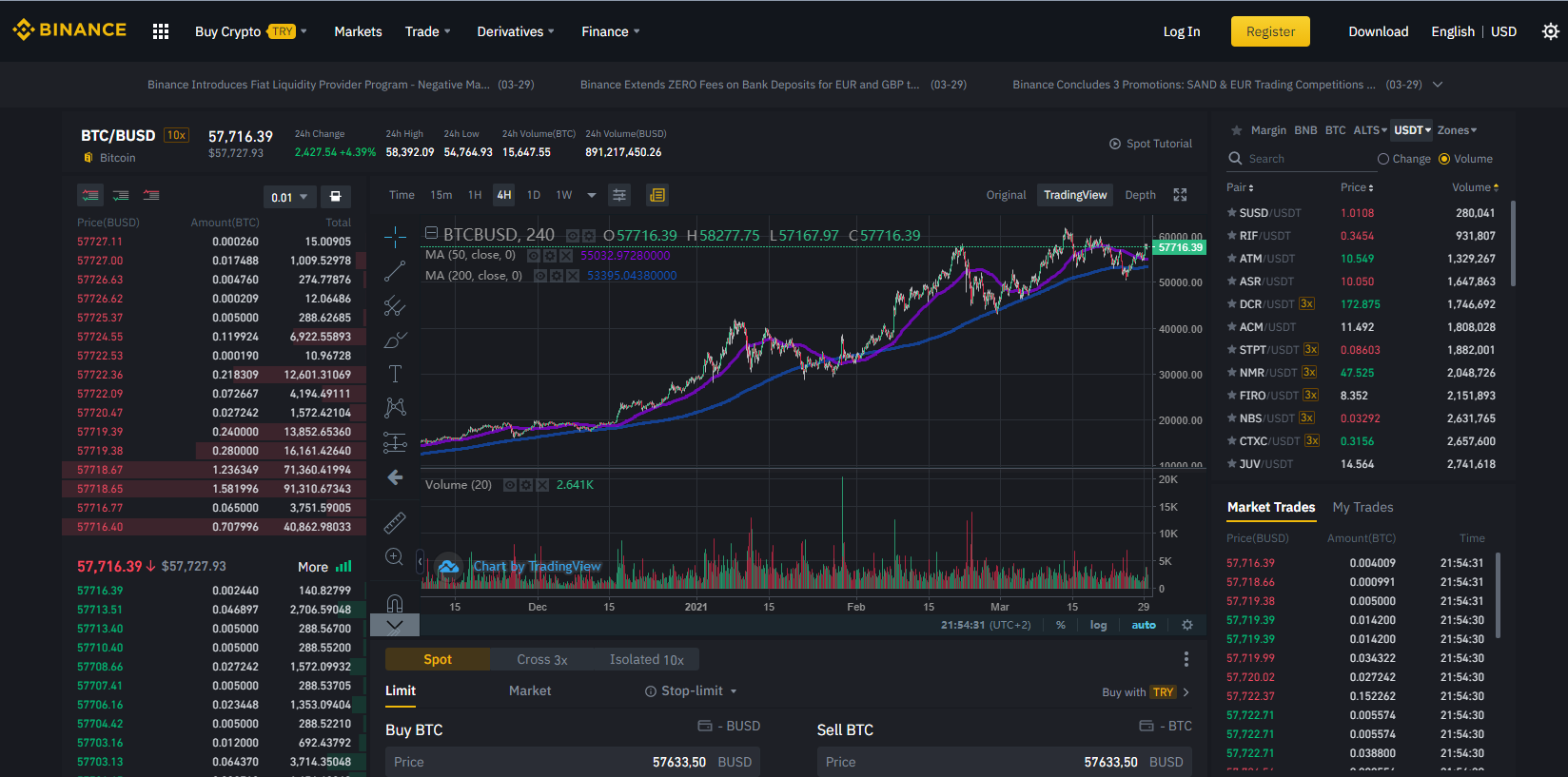Click the zoom in magnifier tool
1568x777 pixels.
(395, 557)
